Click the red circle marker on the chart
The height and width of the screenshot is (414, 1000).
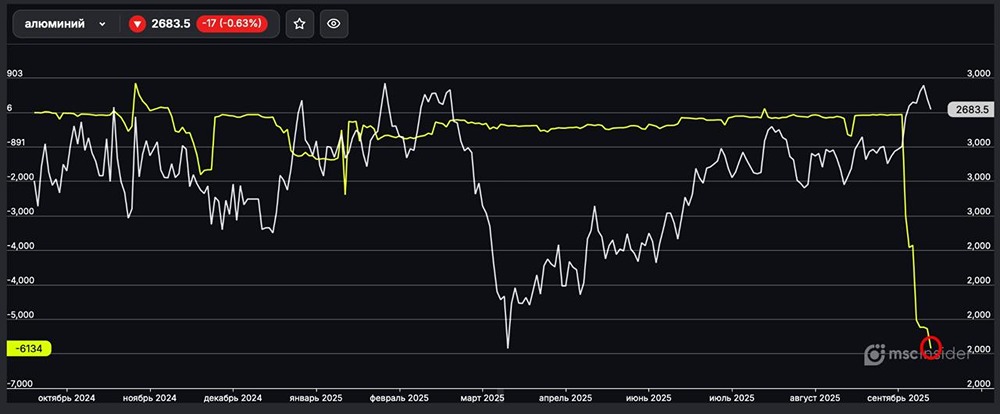931,348
